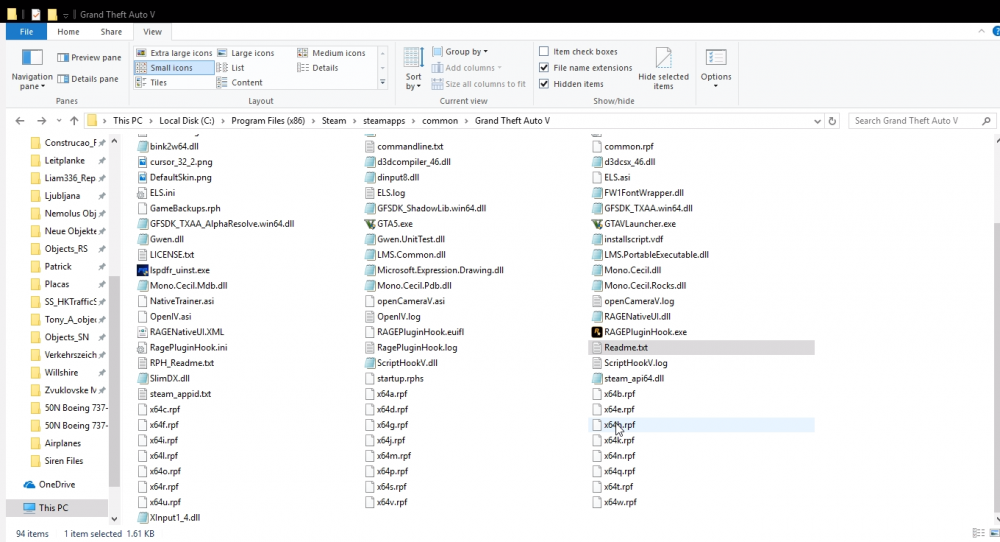Select the View ribbon tab
Image resolution: width=1000 pixels, height=542 pixels.
coord(152,31)
